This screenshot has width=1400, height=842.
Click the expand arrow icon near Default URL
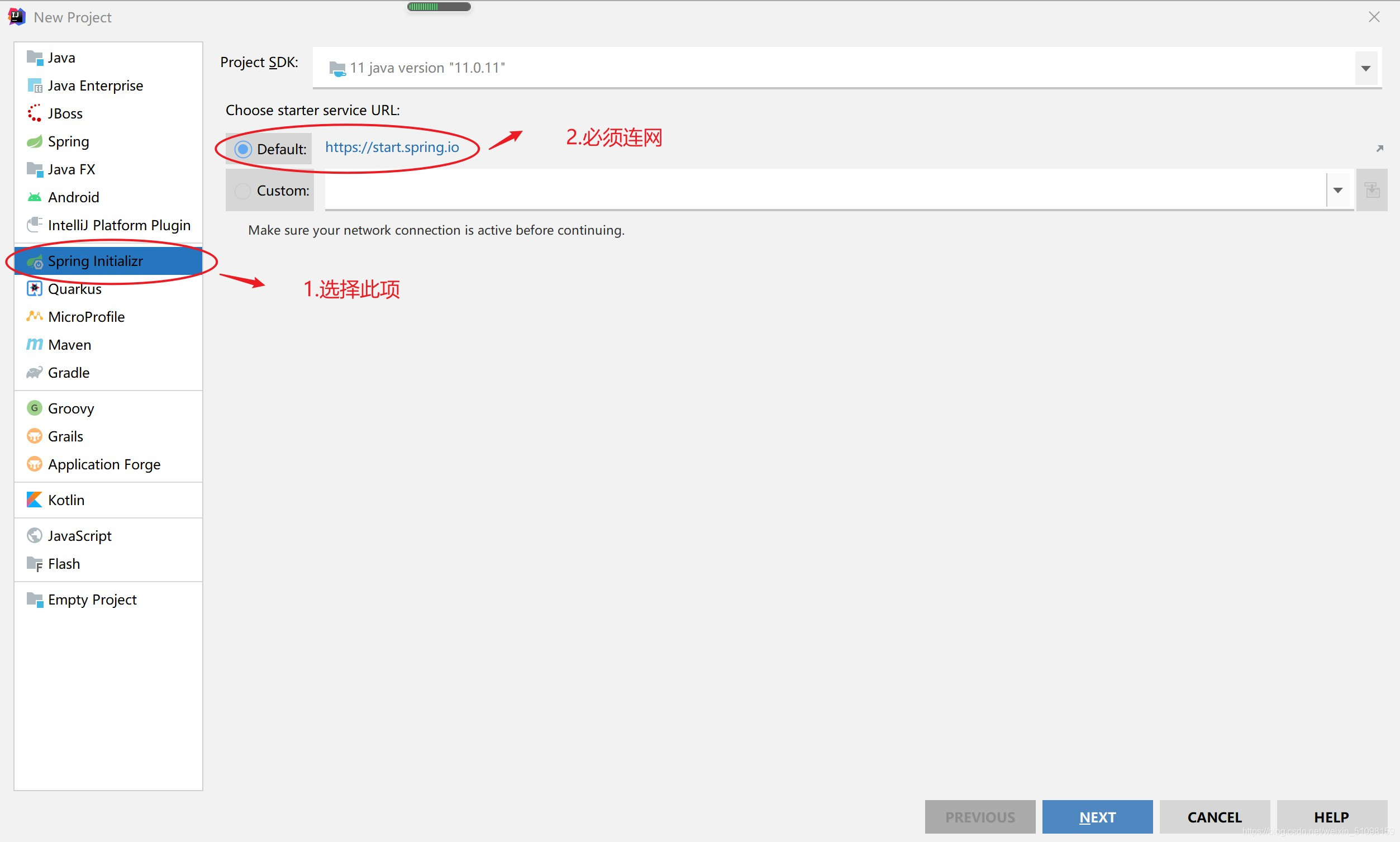(1380, 148)
